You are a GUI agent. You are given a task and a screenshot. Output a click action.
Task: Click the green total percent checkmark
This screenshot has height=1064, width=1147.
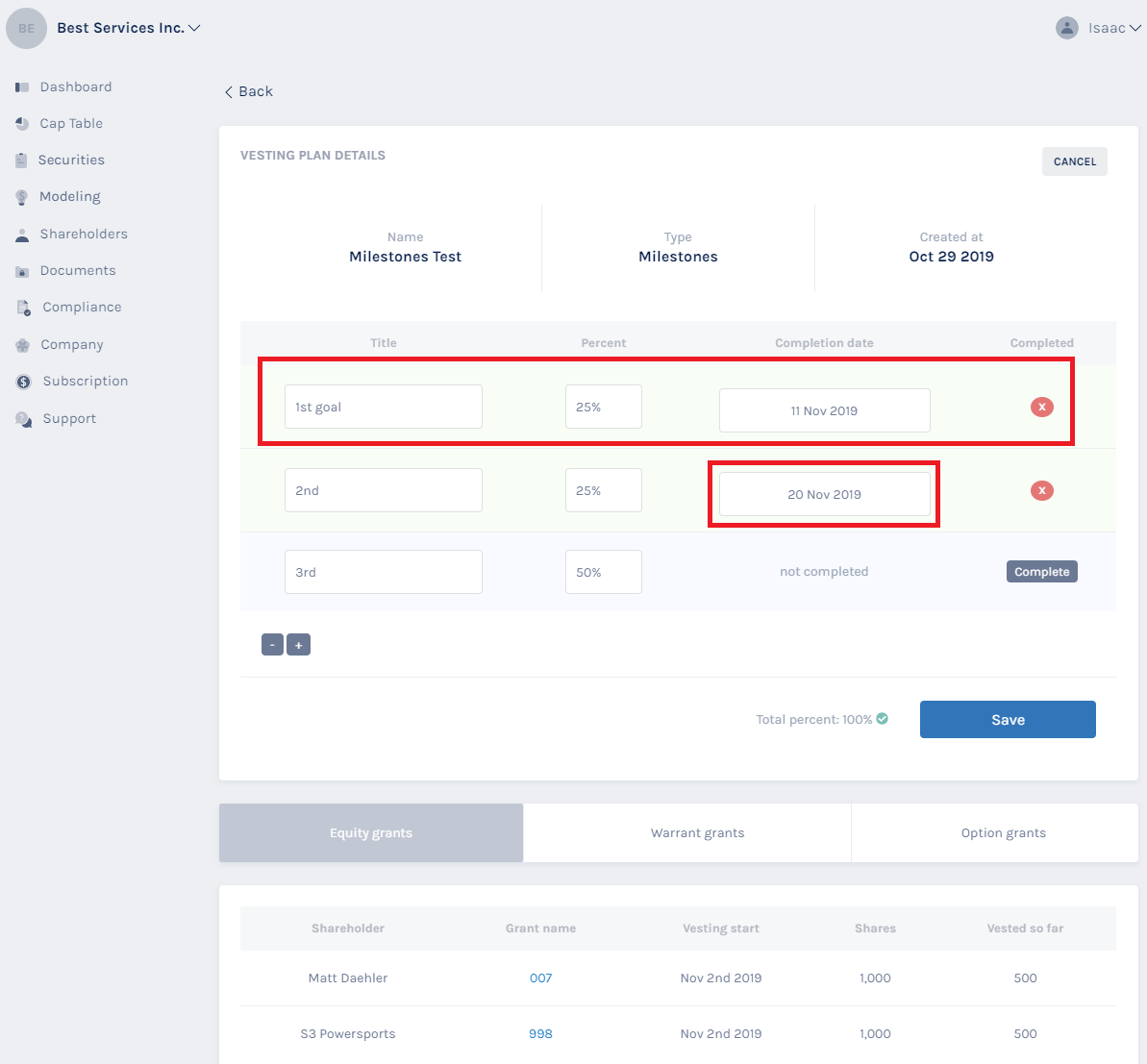pyautogui.click(x=883, y=719)
